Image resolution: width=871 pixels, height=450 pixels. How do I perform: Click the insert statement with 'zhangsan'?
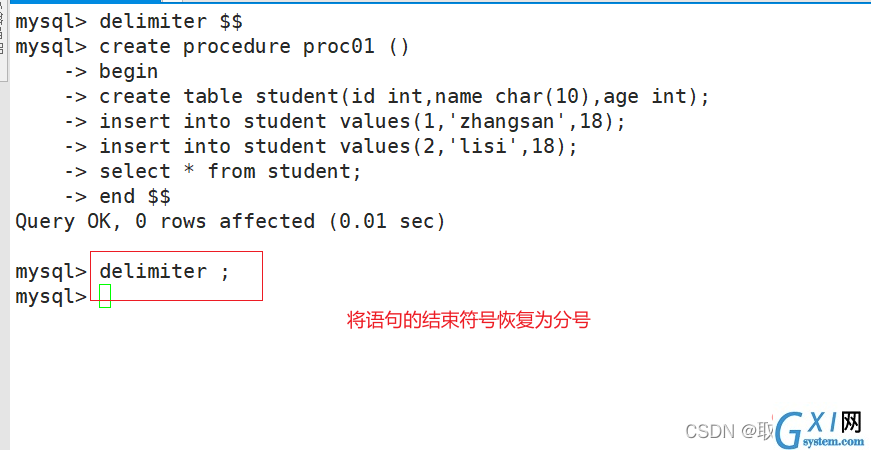362,122
